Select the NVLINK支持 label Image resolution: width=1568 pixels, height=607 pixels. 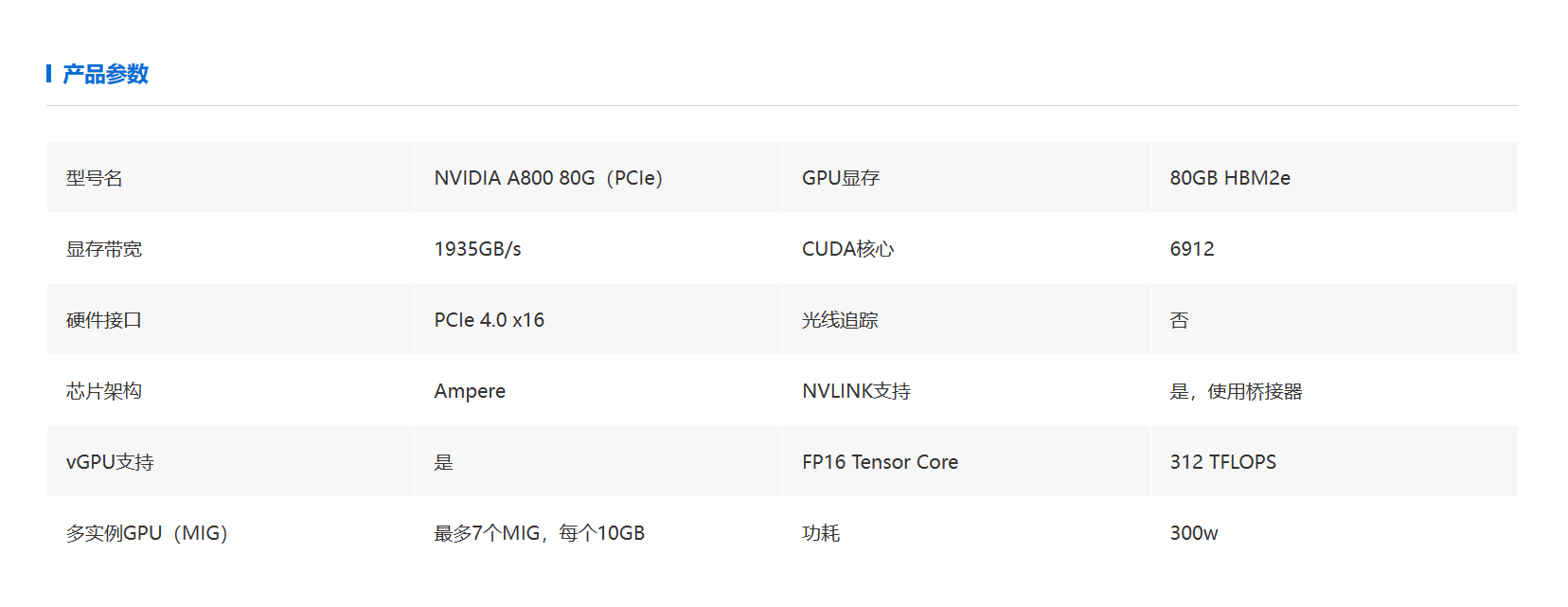856,391
